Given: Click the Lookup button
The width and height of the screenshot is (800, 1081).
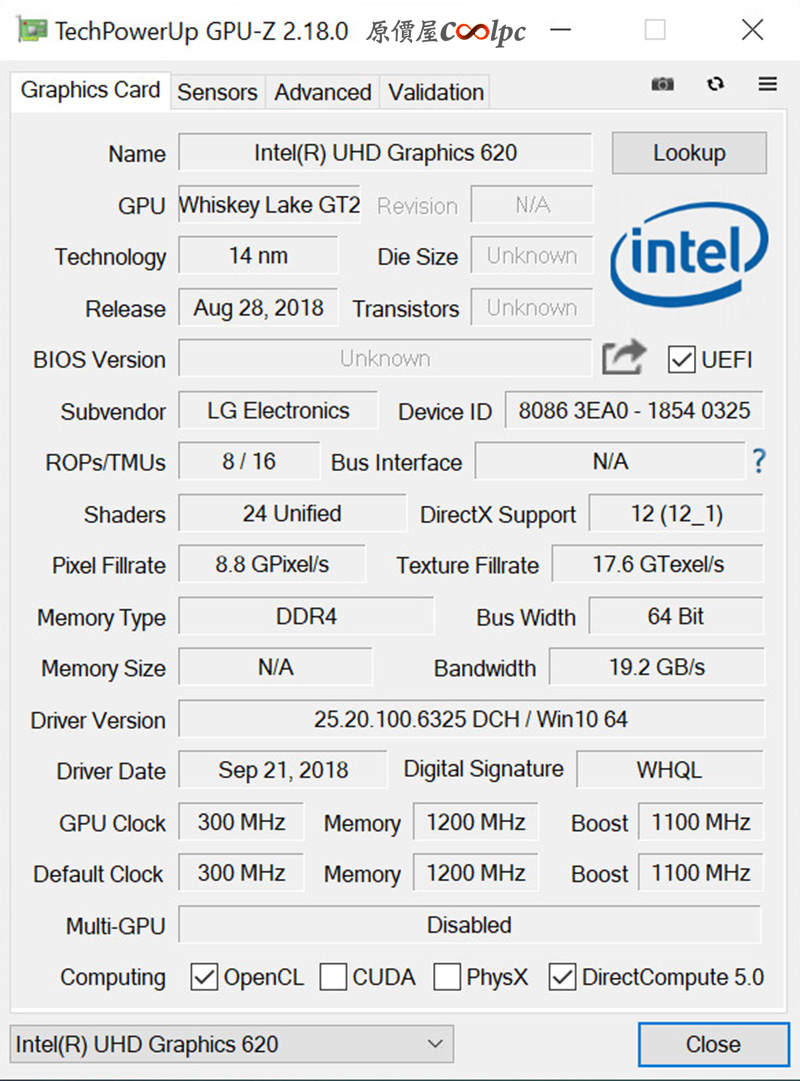Looking at the screenshot, I should coord(689,152).
